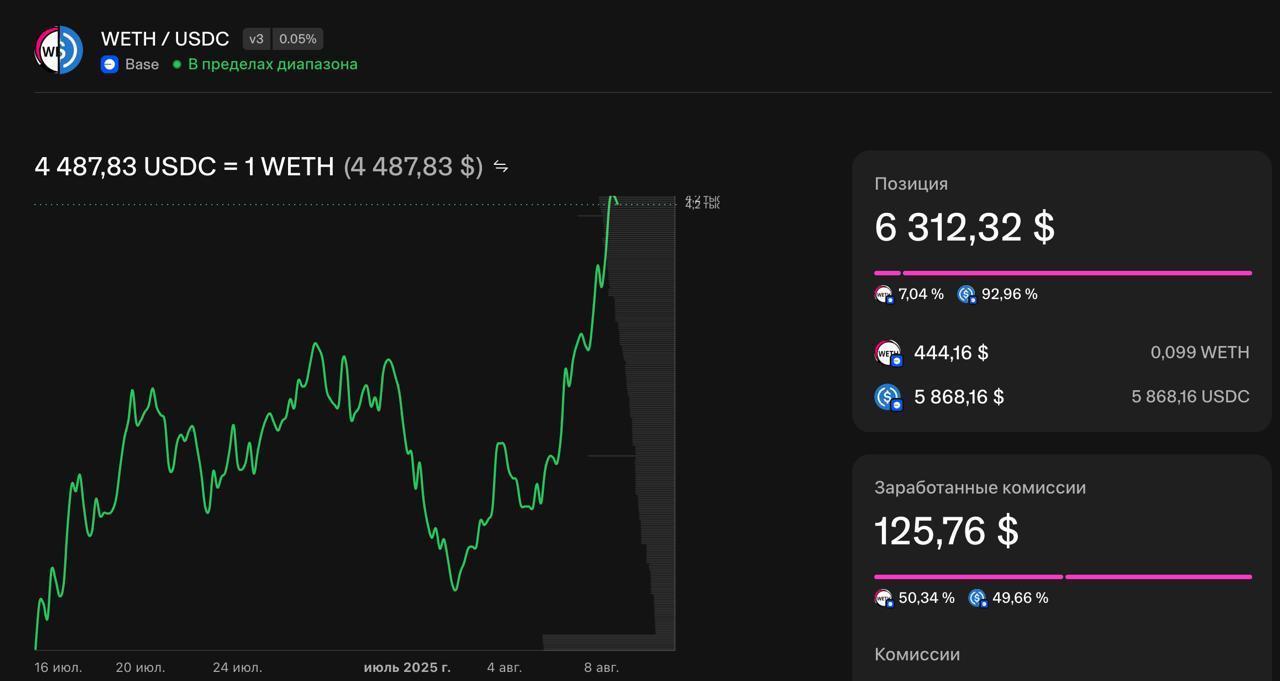Click the long USDC segment of the position bar
1280x681 pixels.
[x=1077, y=272]
